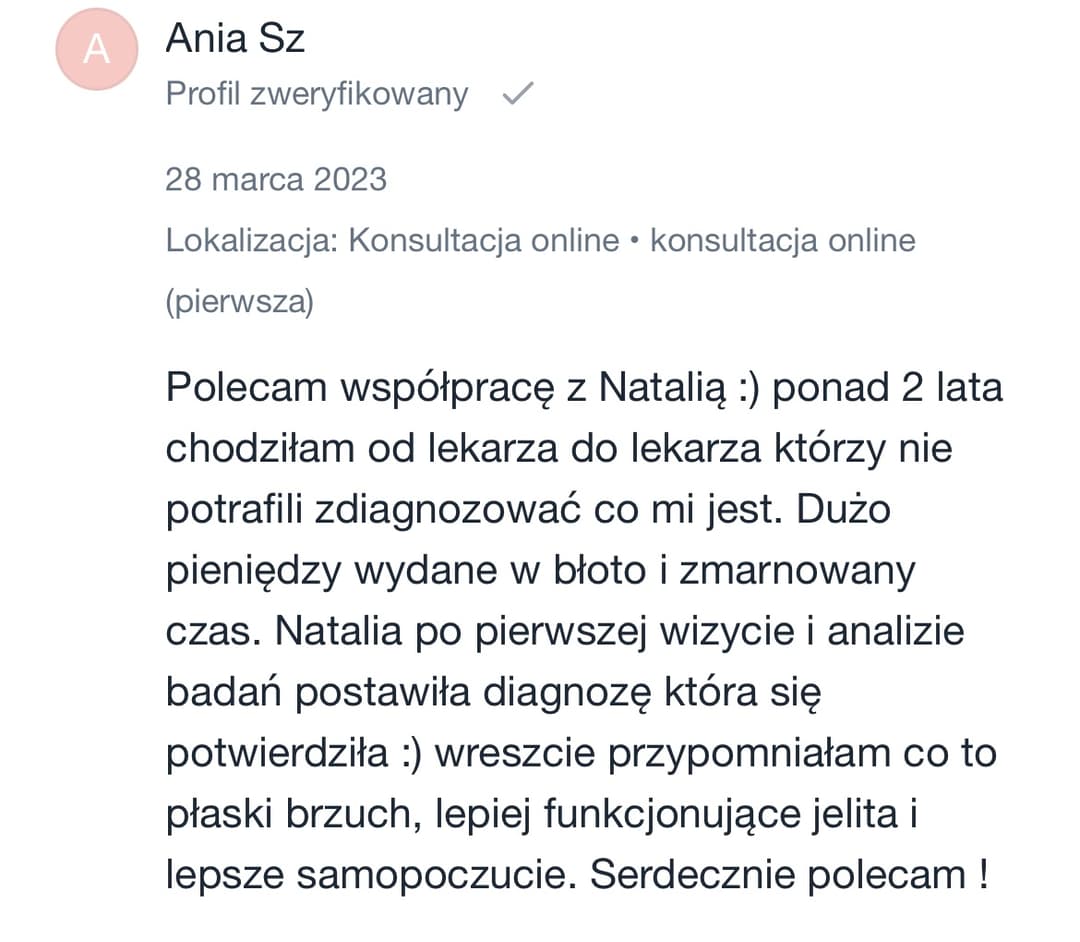
Task: Click the first smiley after 'Natalią'
Action: click(750, 387)
